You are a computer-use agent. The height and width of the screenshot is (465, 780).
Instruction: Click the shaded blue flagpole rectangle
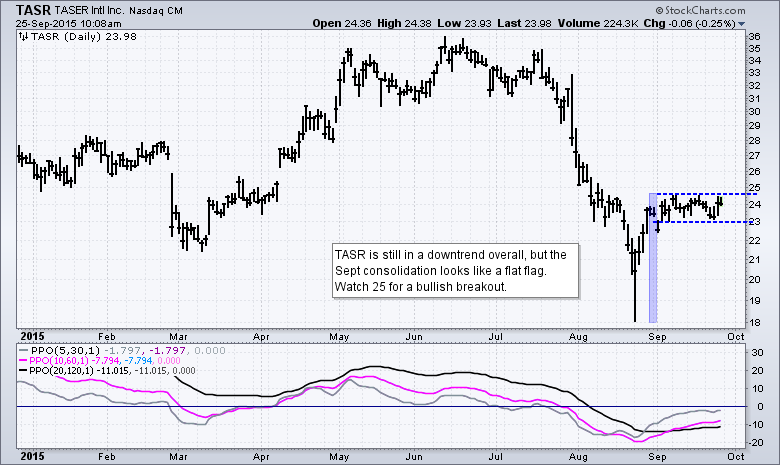coord(653,258)
